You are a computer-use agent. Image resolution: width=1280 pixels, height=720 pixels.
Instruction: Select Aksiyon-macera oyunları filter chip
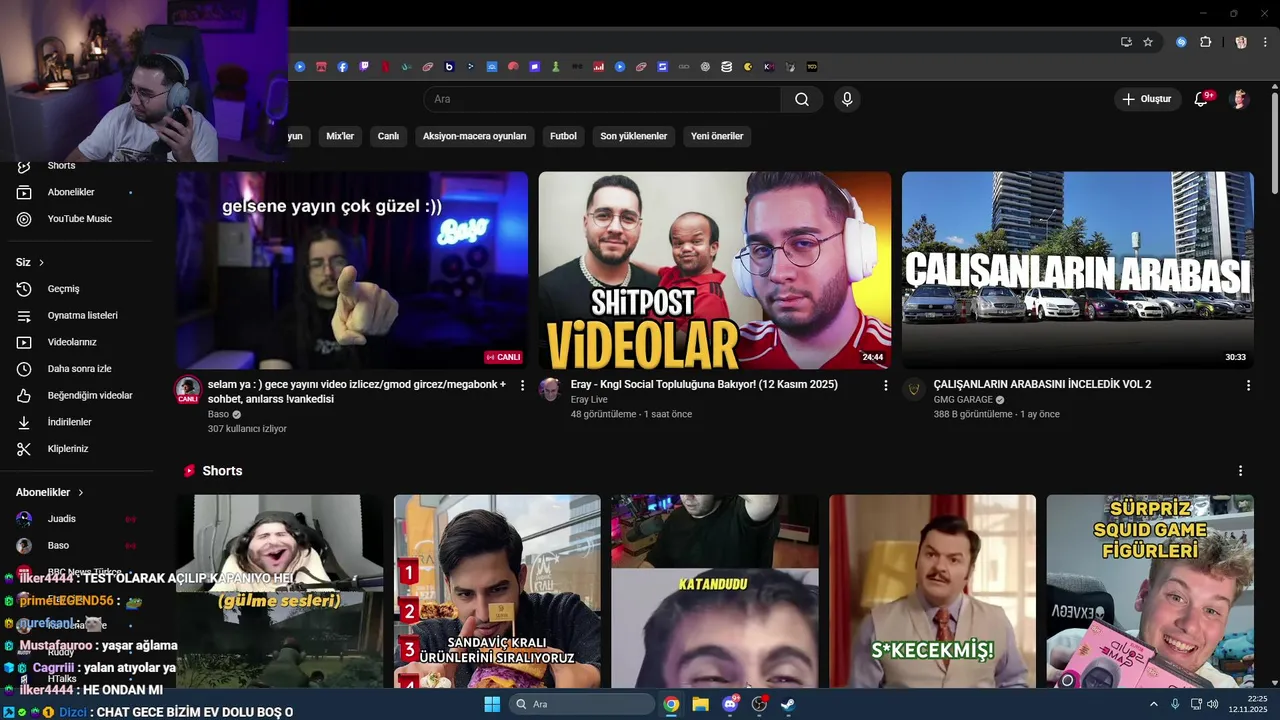[x=474, y=136]
